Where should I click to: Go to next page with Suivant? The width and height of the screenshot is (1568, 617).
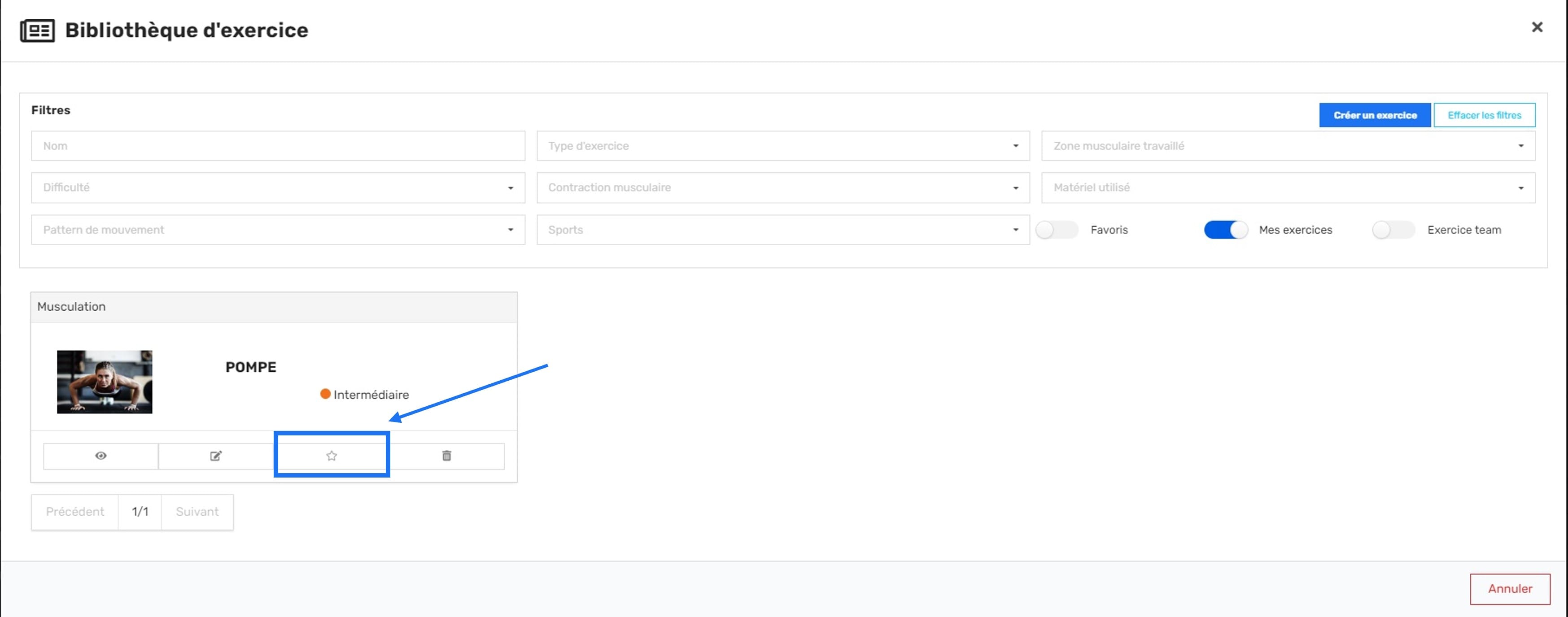[x=197, y=512]
